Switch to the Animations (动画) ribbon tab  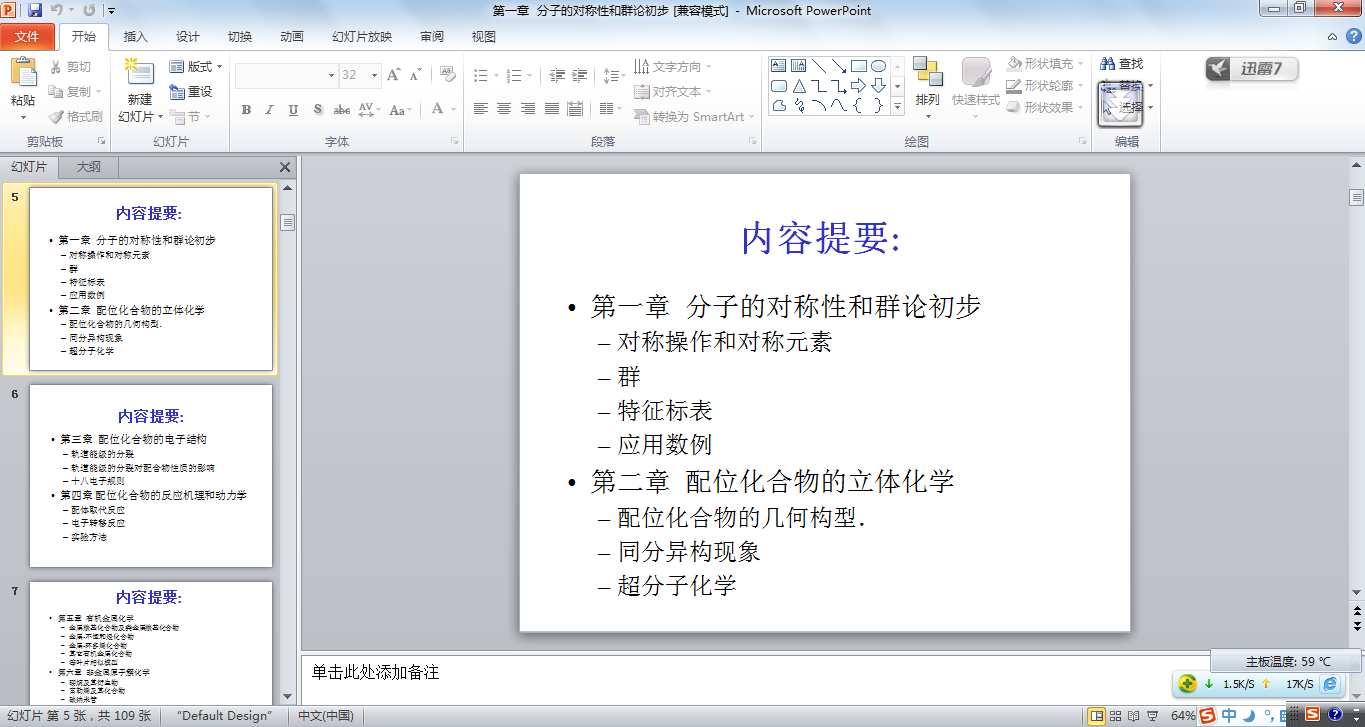[x=292, y=37]
